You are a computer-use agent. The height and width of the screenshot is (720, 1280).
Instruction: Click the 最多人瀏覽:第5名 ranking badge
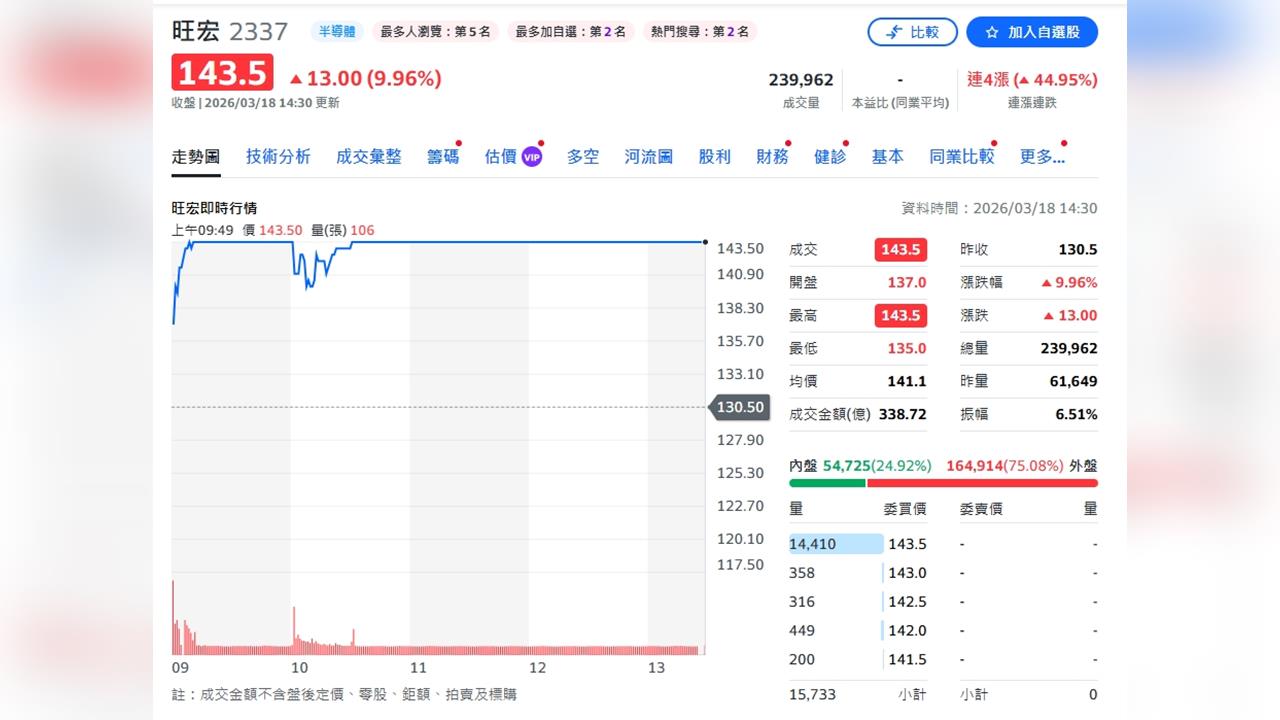tap(437, 31)
